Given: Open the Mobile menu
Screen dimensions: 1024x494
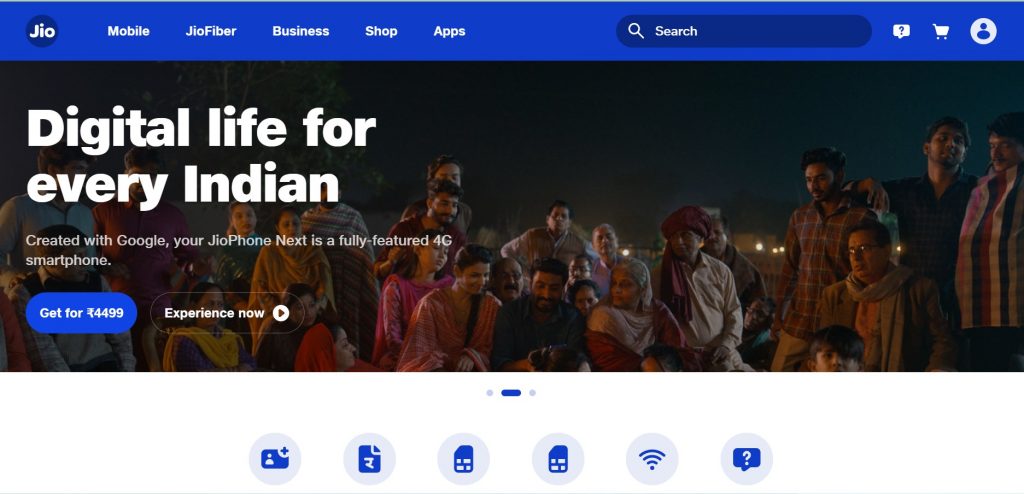Looking at the screenshot, I should point(129,31).
